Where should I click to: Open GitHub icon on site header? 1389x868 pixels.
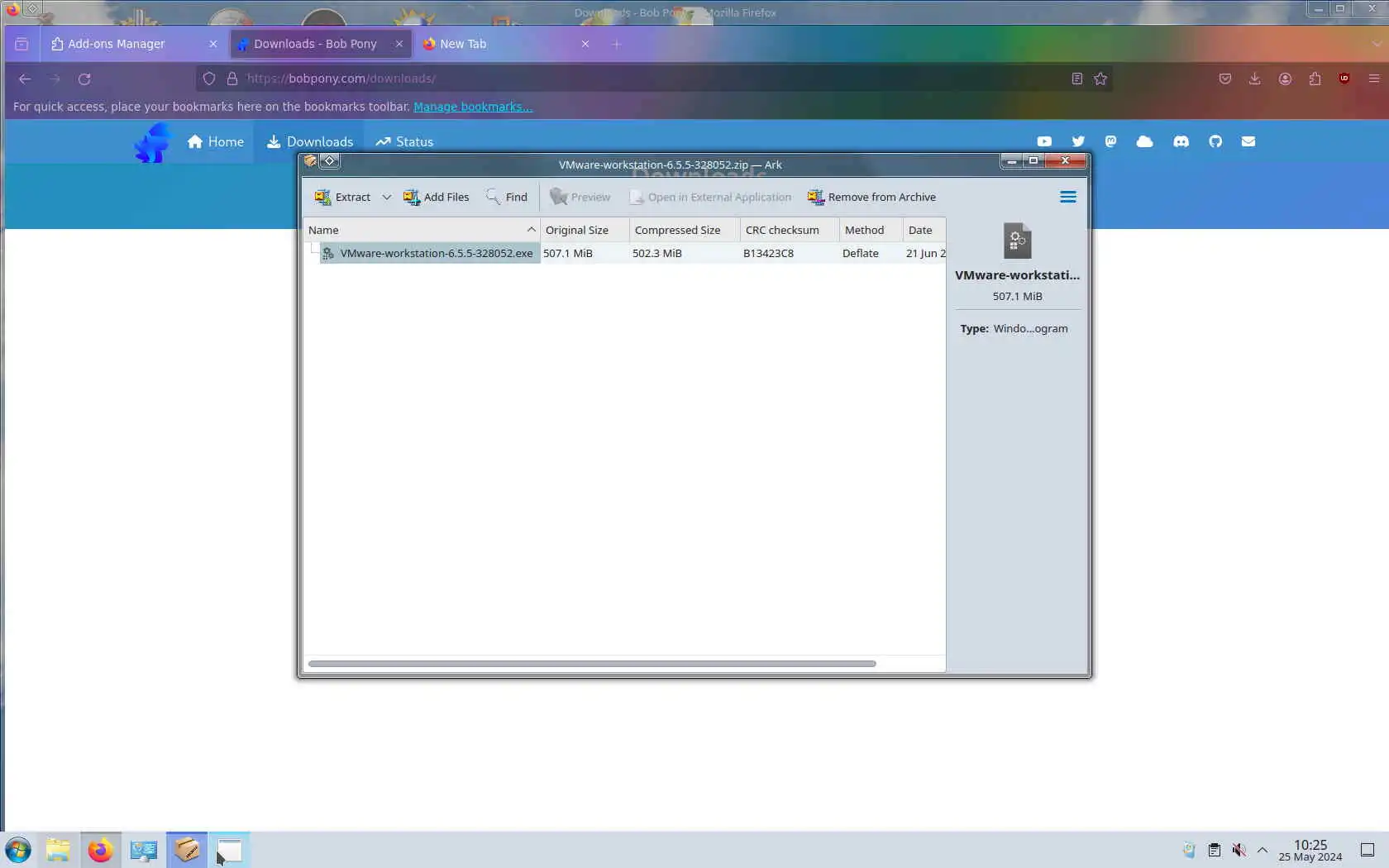point(1215,141)
